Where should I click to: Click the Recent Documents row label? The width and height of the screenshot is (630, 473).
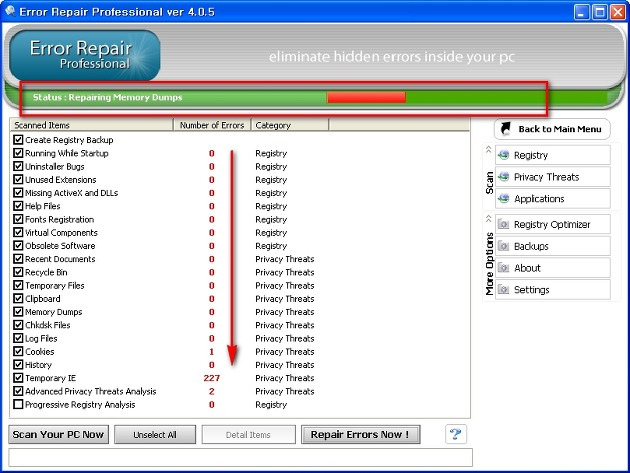point(60,259)
